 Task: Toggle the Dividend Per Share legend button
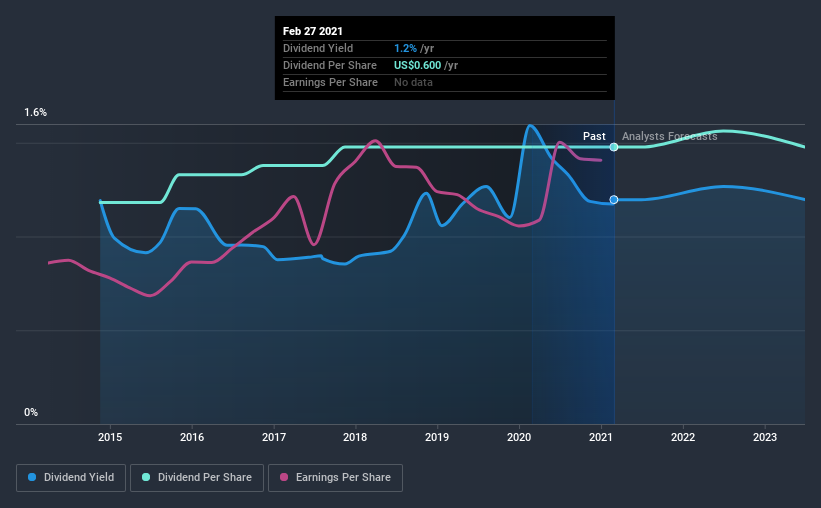[x=197, y=478]
